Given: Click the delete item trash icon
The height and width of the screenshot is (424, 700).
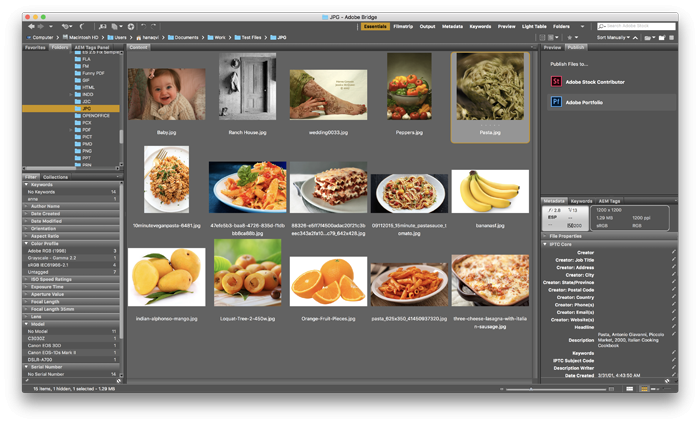Looking at the screenshot, I should click(671, 37).
